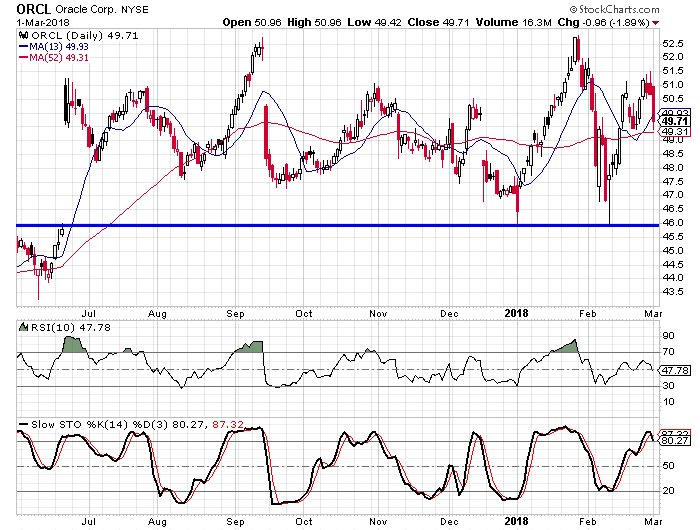
Task: Click the Feb label on price chart axis
Action: pos(588,314)
